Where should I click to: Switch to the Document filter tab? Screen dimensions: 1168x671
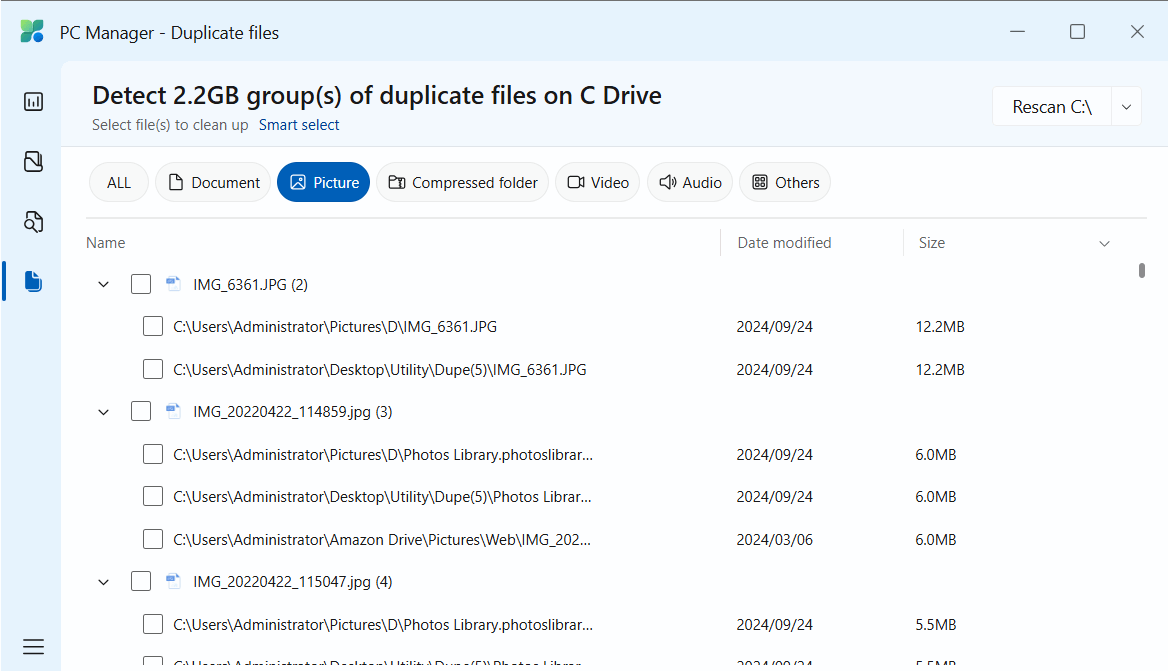coord(212,182)
